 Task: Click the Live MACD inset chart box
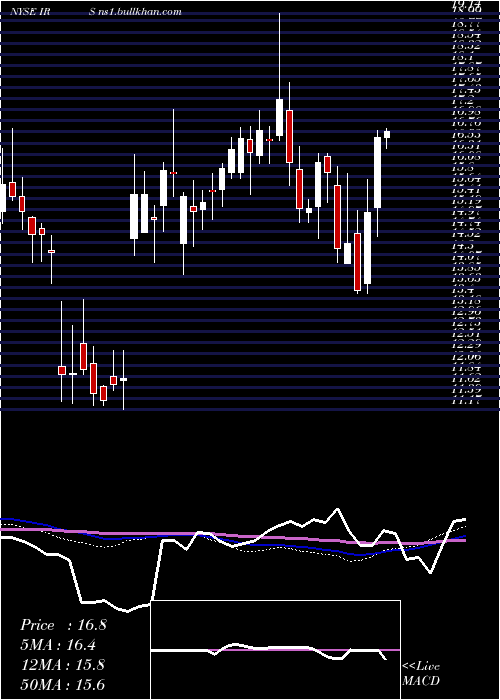275,650
